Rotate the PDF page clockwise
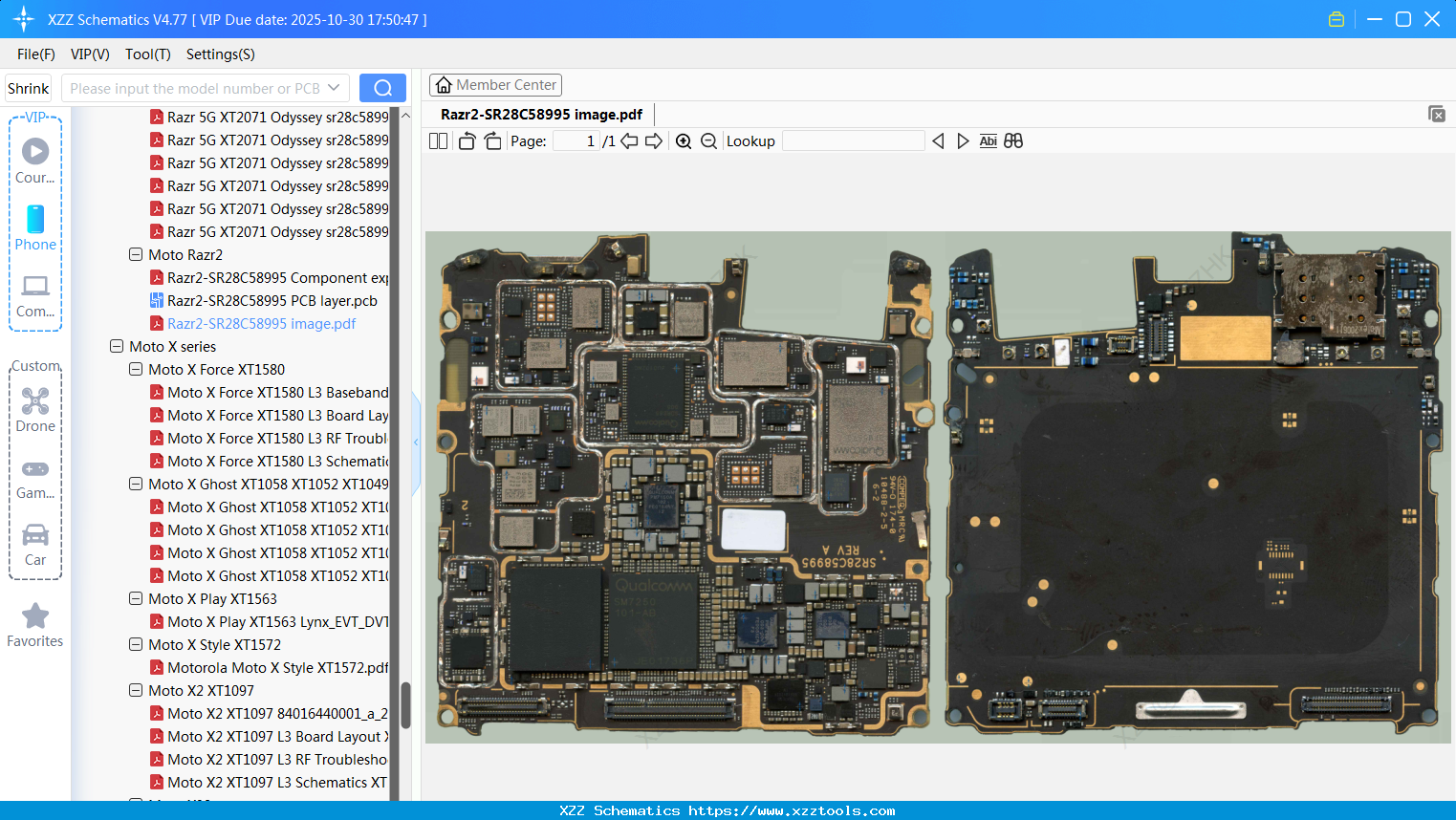Viewport: 1456px width, 820px height. [491, 140]
